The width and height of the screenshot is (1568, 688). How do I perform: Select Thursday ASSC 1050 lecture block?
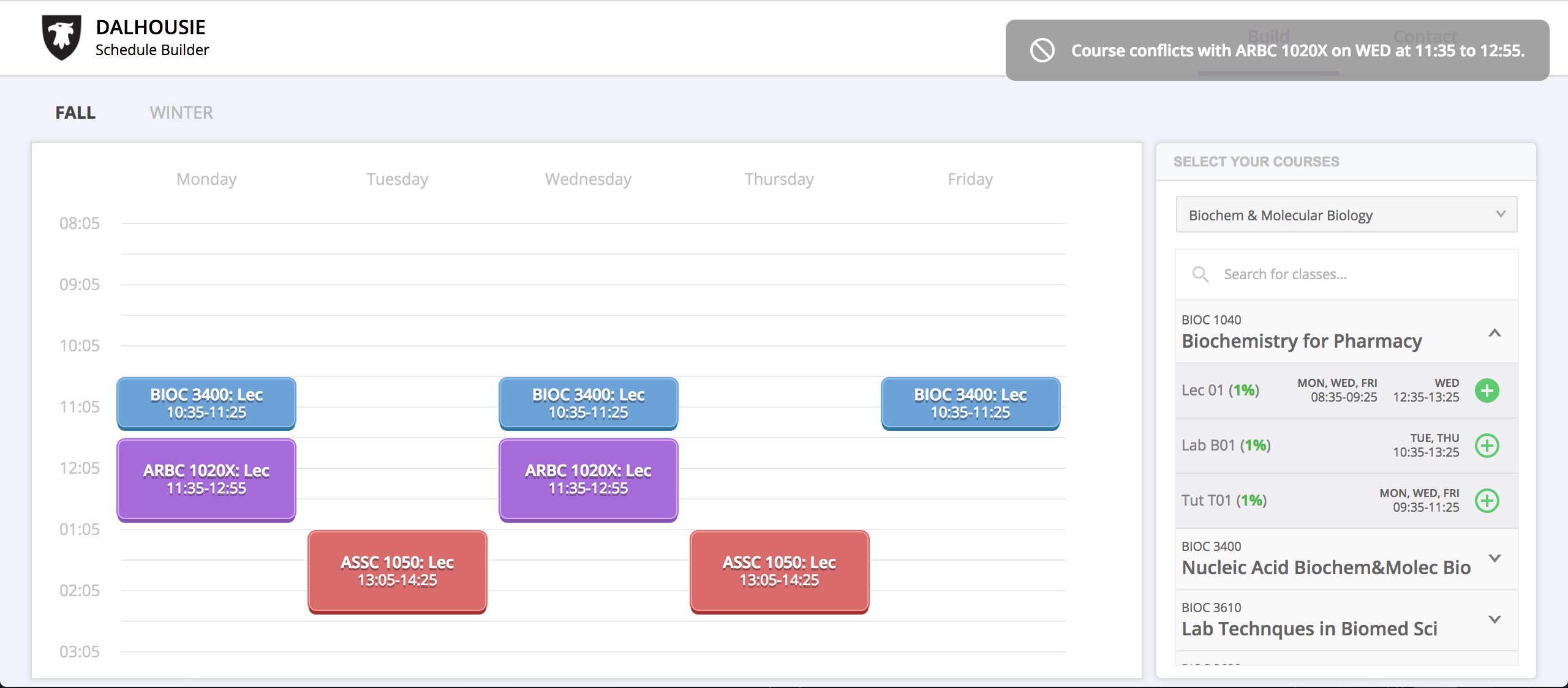point(779,572)
